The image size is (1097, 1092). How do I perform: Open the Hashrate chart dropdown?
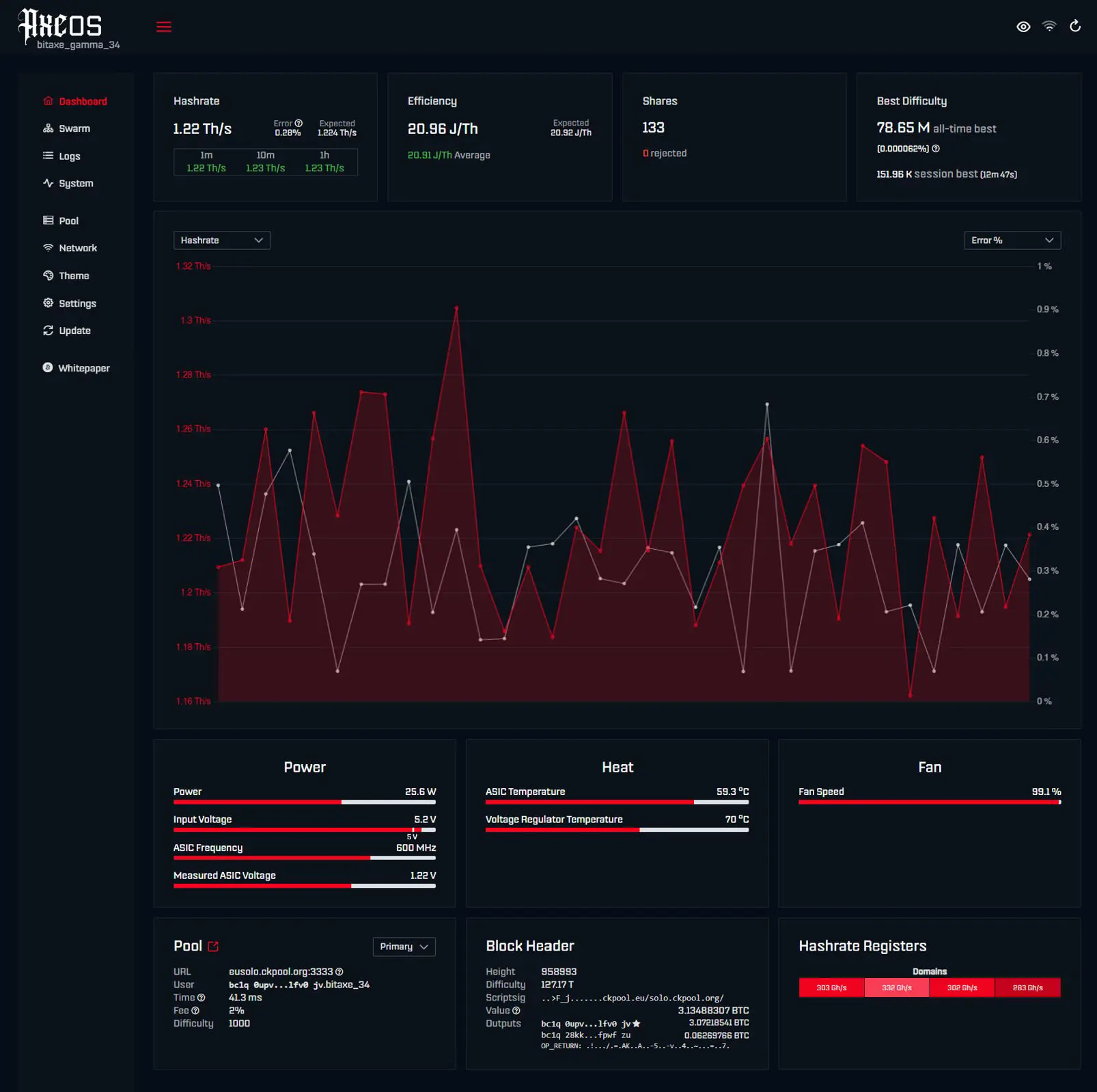tap(222, 240)
